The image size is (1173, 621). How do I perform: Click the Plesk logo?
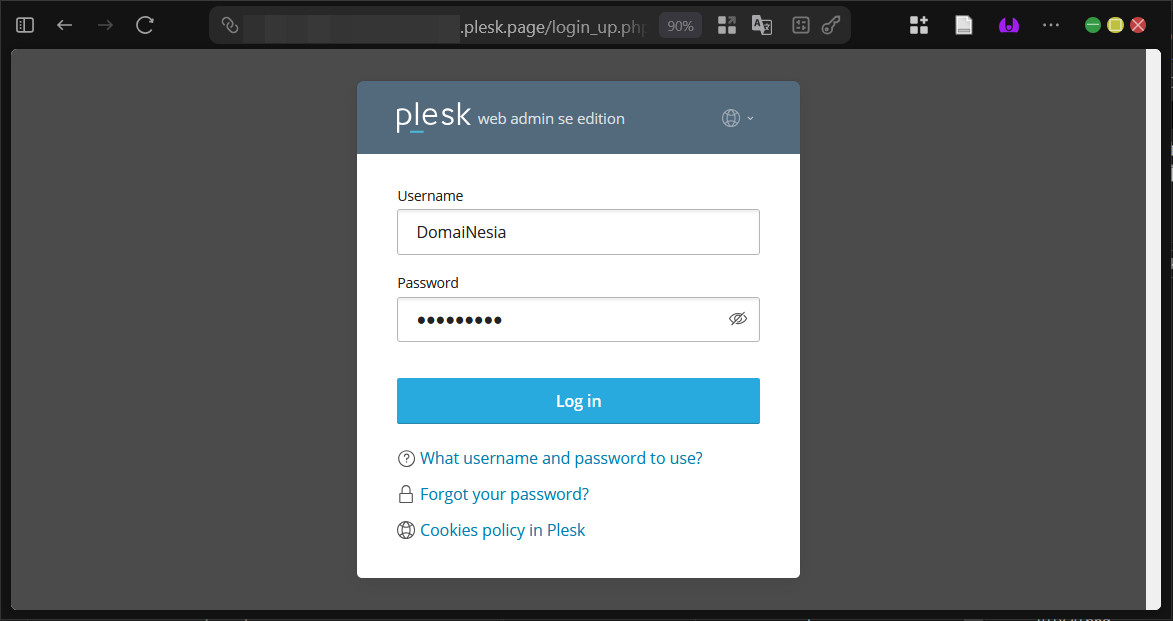pos(432,115)
